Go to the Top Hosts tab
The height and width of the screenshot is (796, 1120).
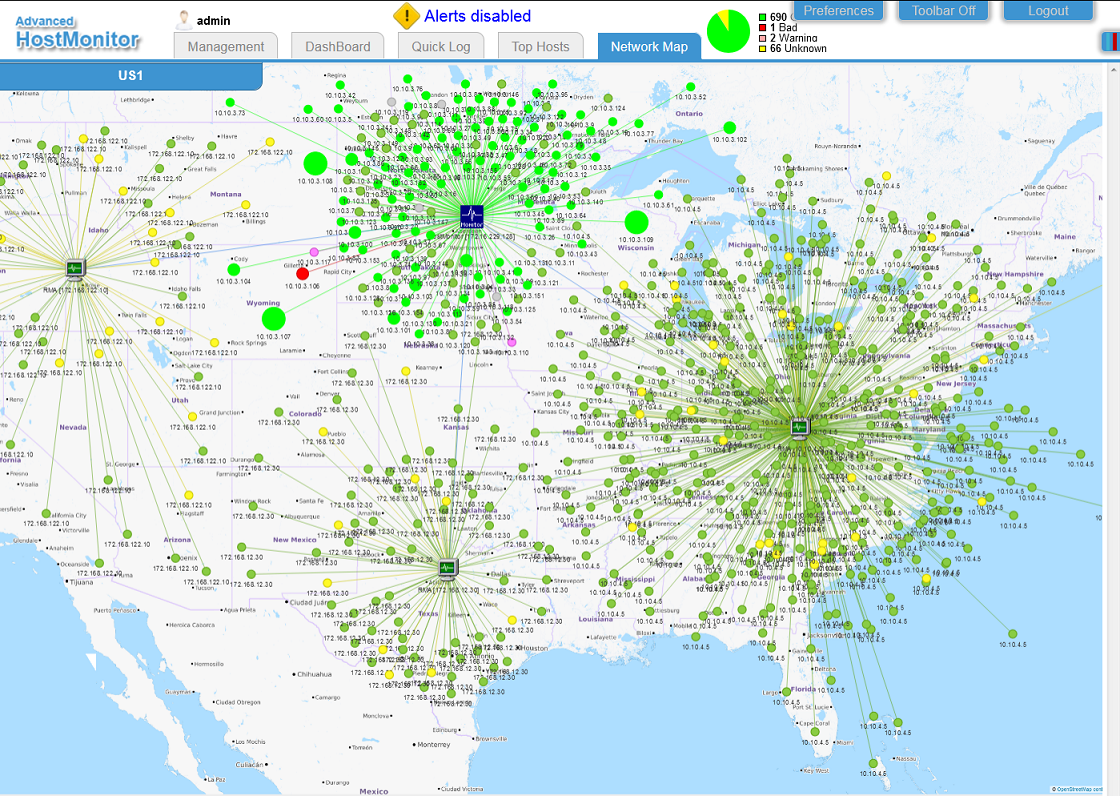pyautogui.click(x=541, y=46)
